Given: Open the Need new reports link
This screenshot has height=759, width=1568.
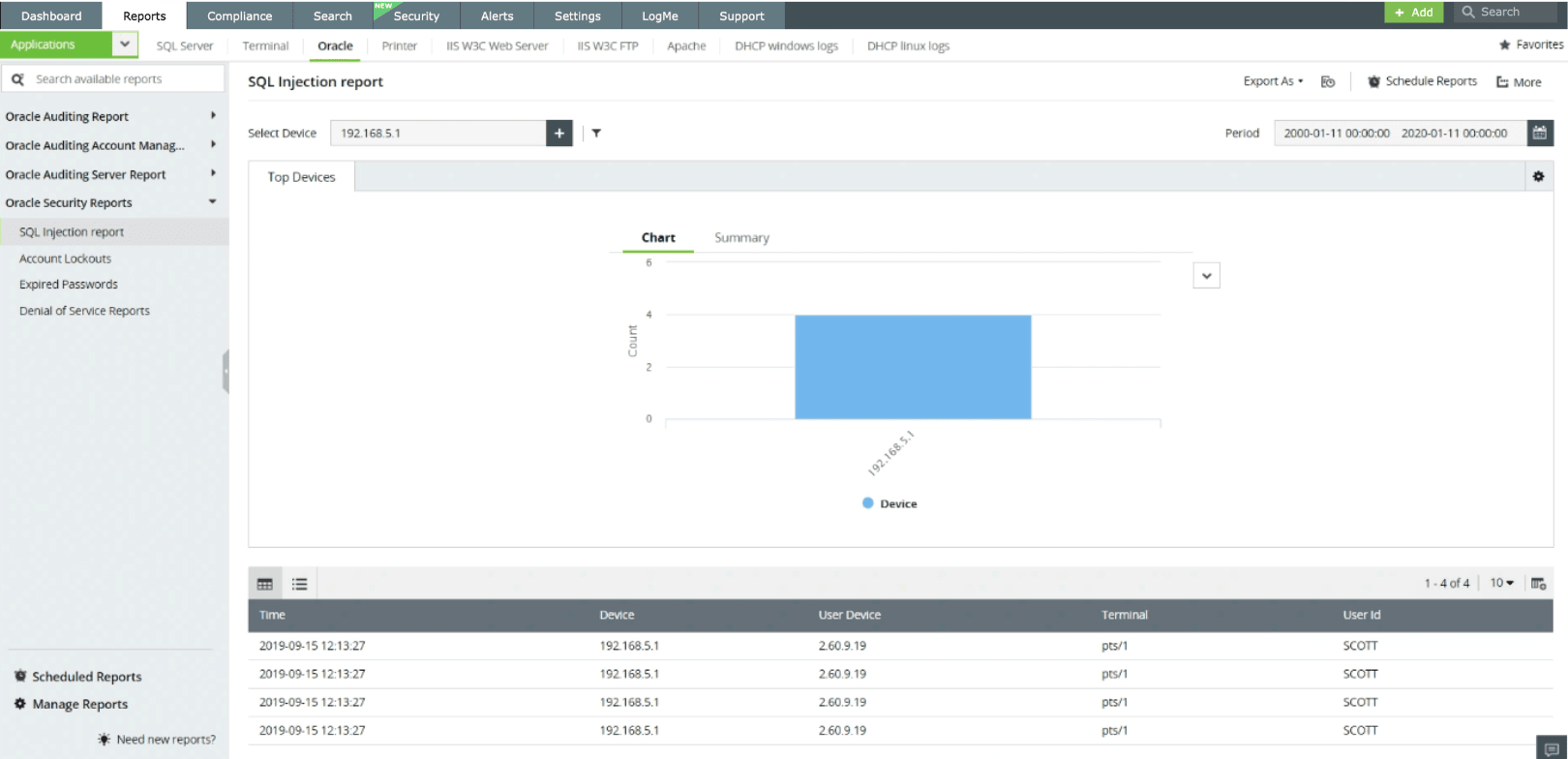Looking at the screenshot, I should pyautogui.click(x=166, y=740).
